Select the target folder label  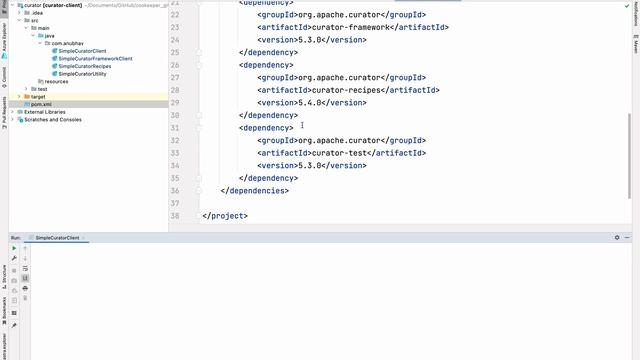38,97
